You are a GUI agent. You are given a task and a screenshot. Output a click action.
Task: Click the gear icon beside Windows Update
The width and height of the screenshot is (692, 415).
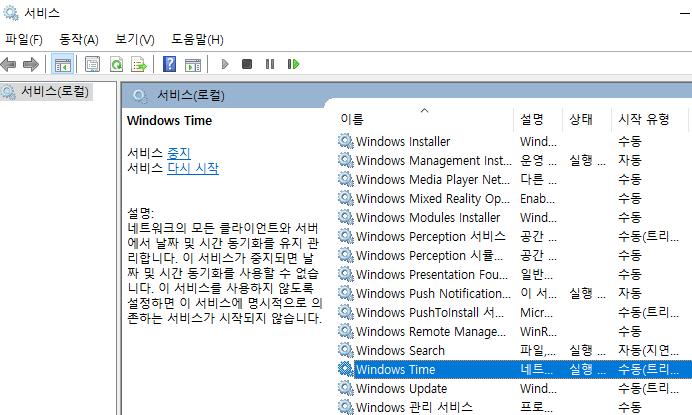pos(346,389)
